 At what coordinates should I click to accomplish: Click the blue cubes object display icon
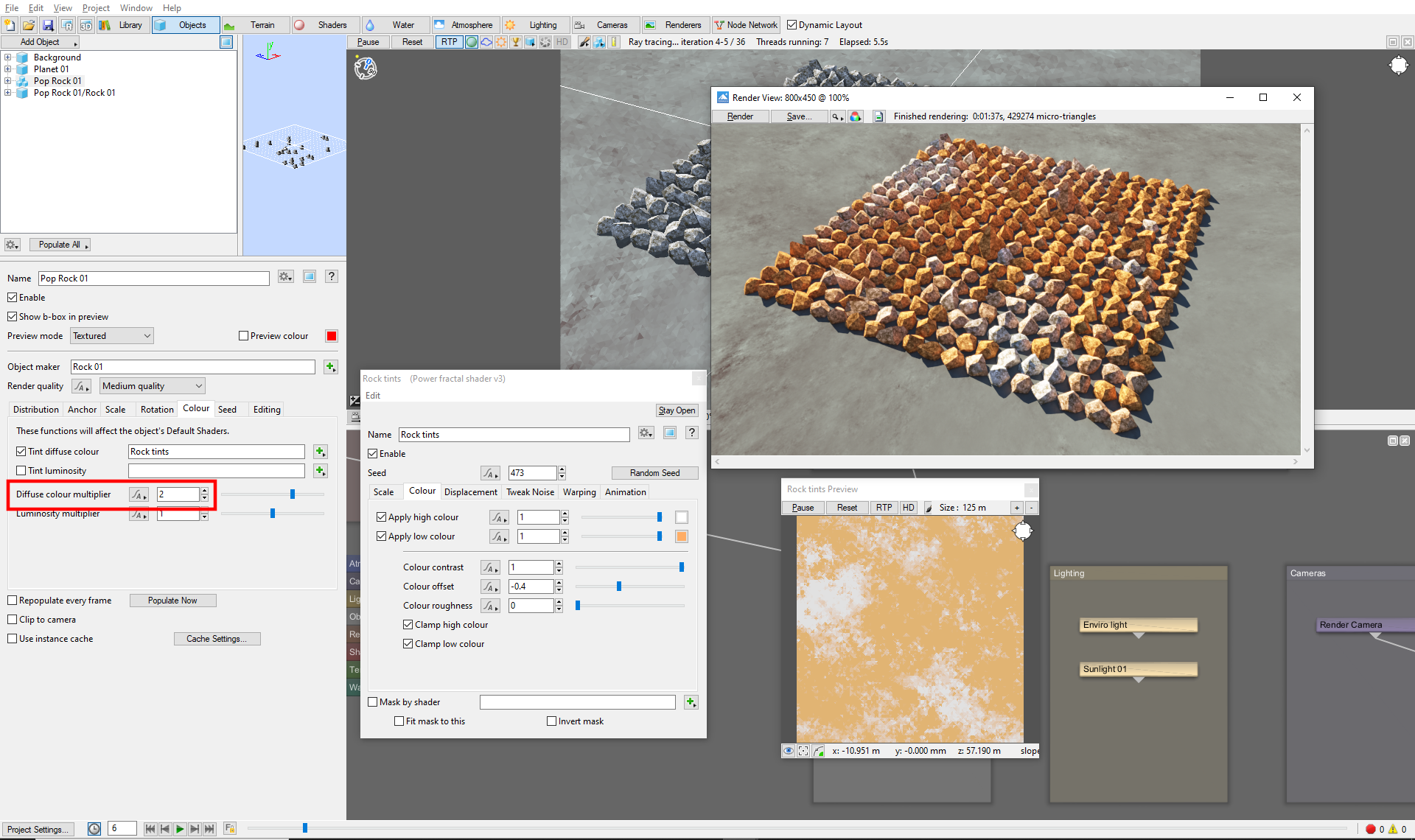coord(599,42)
